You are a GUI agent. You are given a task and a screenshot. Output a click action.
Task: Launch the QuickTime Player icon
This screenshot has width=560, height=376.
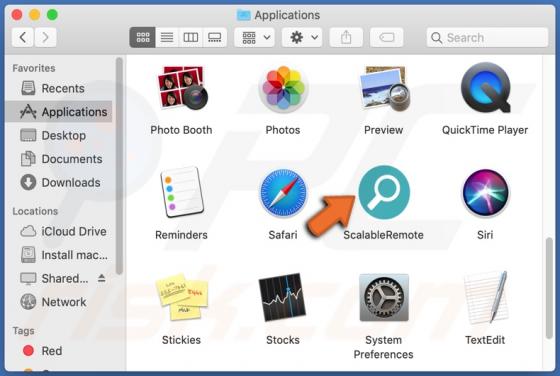[485, 87]
